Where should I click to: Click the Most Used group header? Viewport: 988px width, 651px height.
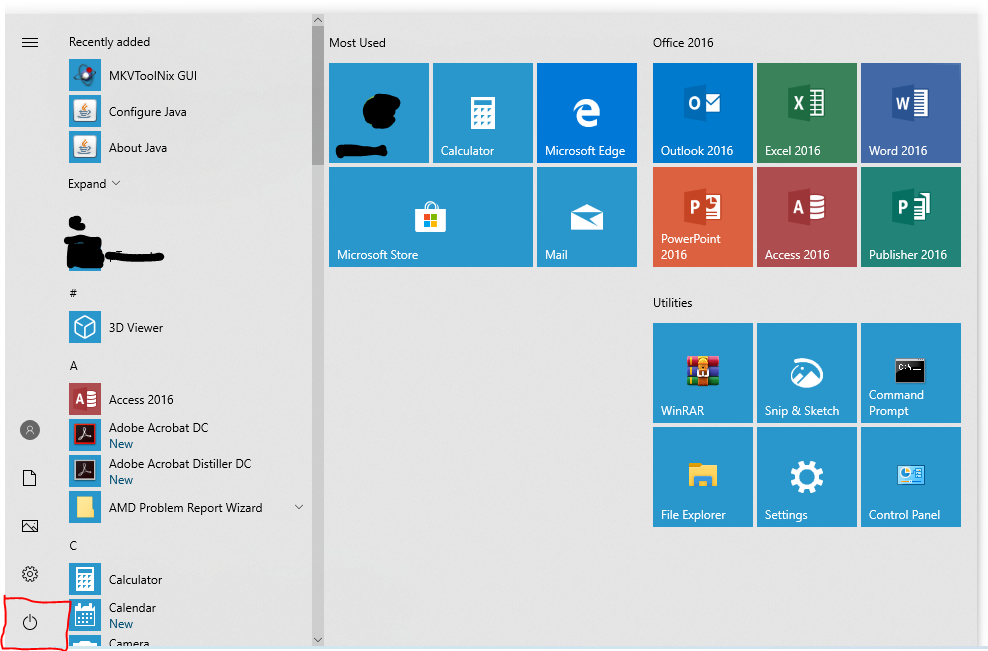point(357,43)
